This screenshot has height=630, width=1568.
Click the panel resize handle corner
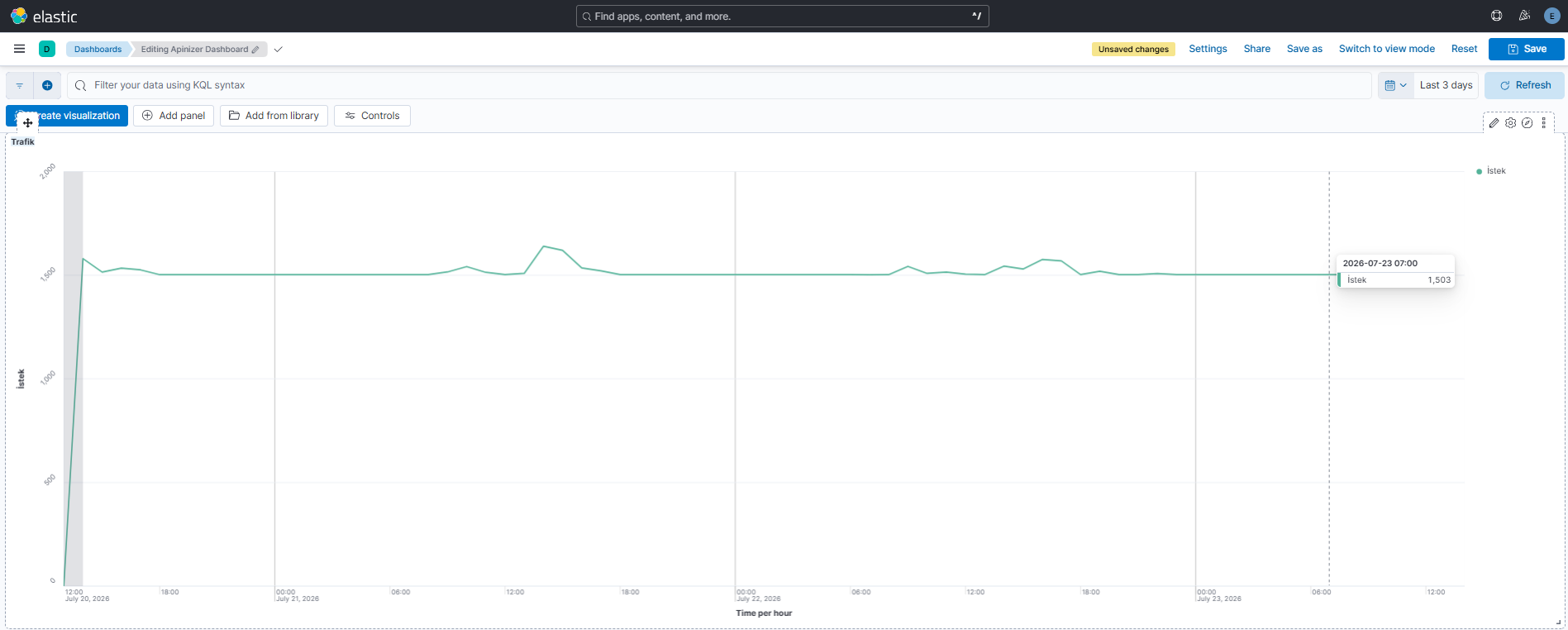pos(1559,622)
